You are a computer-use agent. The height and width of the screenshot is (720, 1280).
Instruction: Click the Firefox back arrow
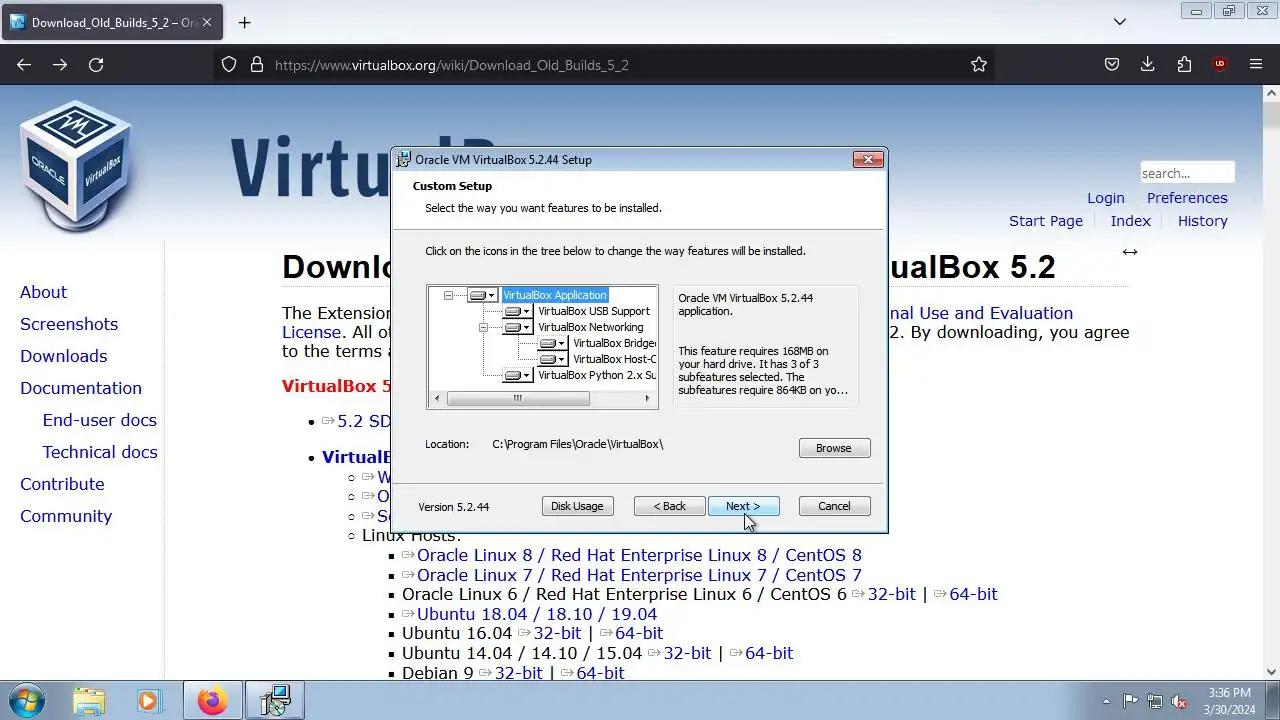coord(24,65)
